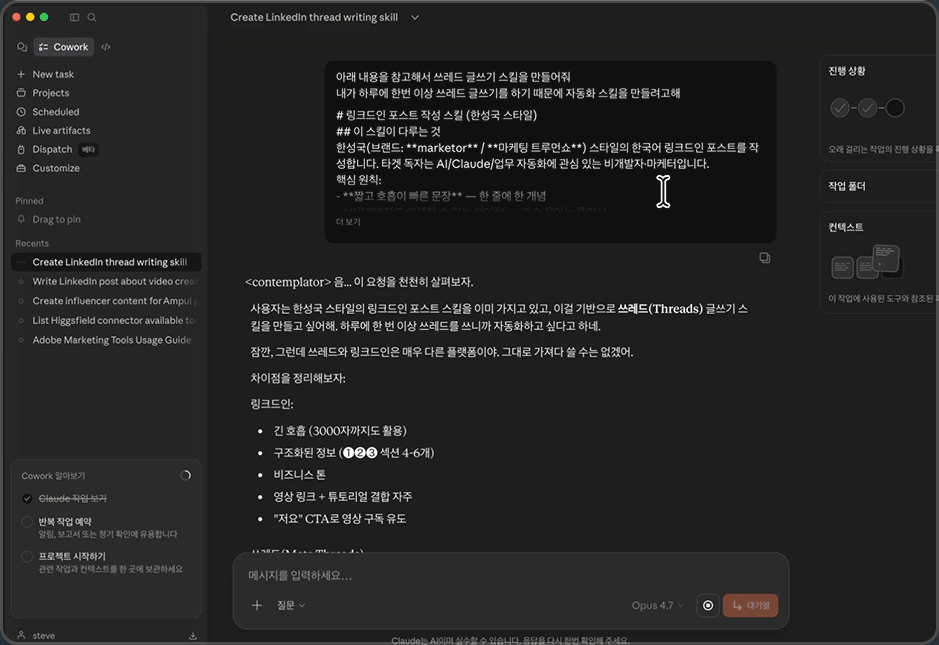The image size is (939, 645).
Task: Open Write LinkedIn post about video chat
Action: point(106,281)
